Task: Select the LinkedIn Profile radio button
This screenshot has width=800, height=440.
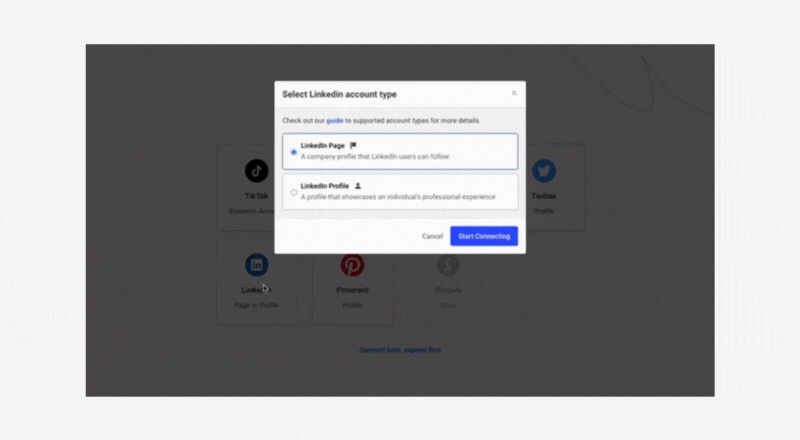Action: pyautogui.click(x=293, y=192)
